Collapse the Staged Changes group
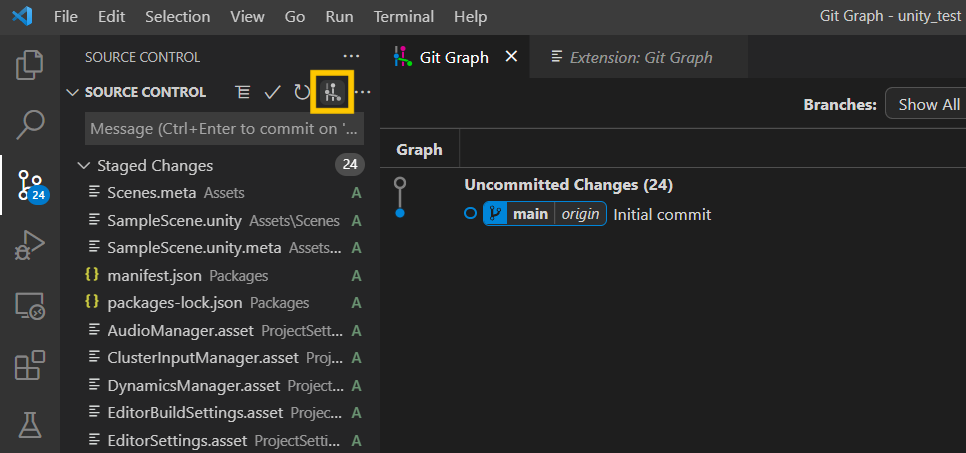Image resolution: width=966 pixels, height=453 pixels. pyautogui.click(x=83, y=166)
